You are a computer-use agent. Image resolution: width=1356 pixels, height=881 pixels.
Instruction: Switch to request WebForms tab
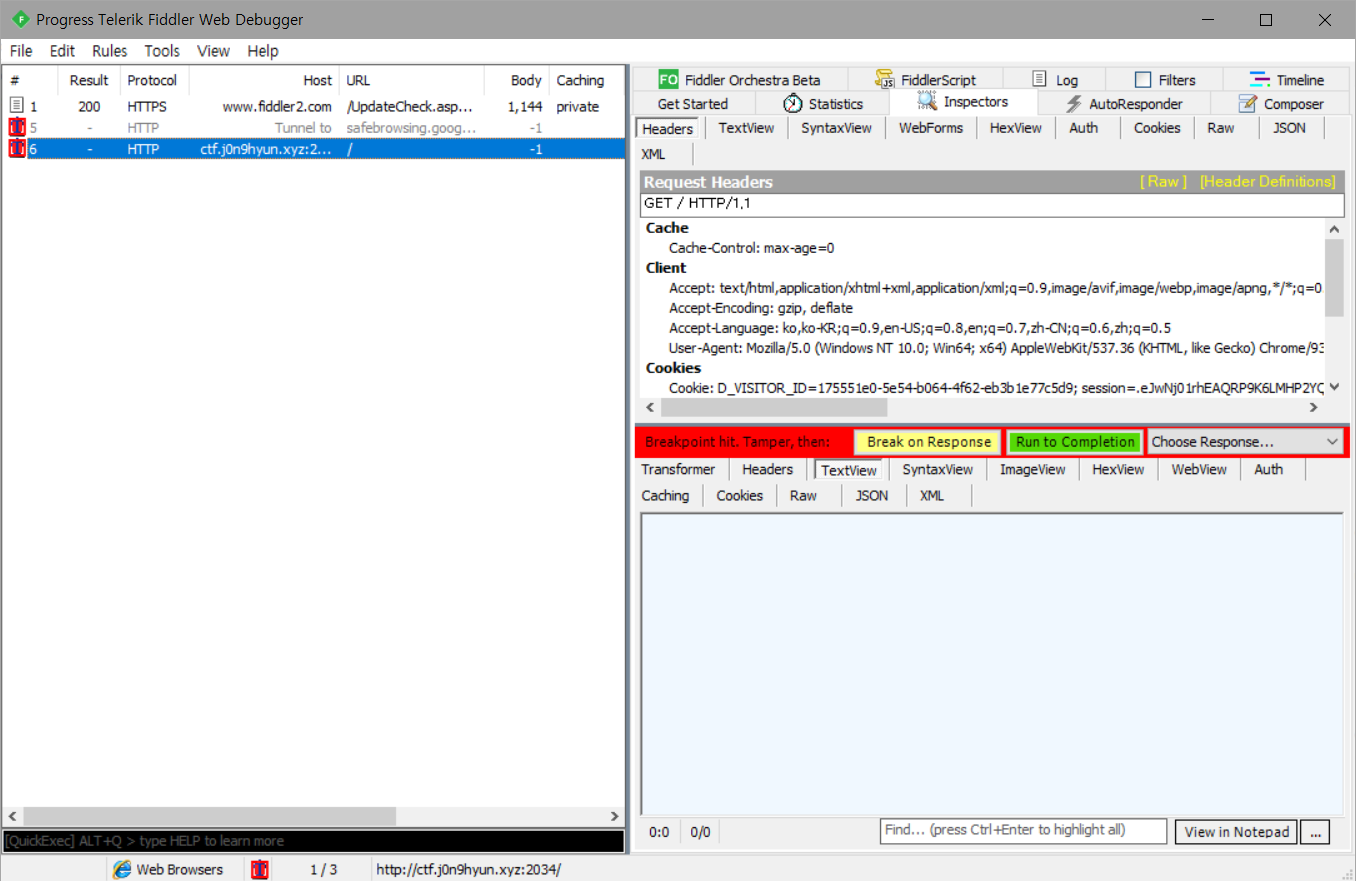931,128
